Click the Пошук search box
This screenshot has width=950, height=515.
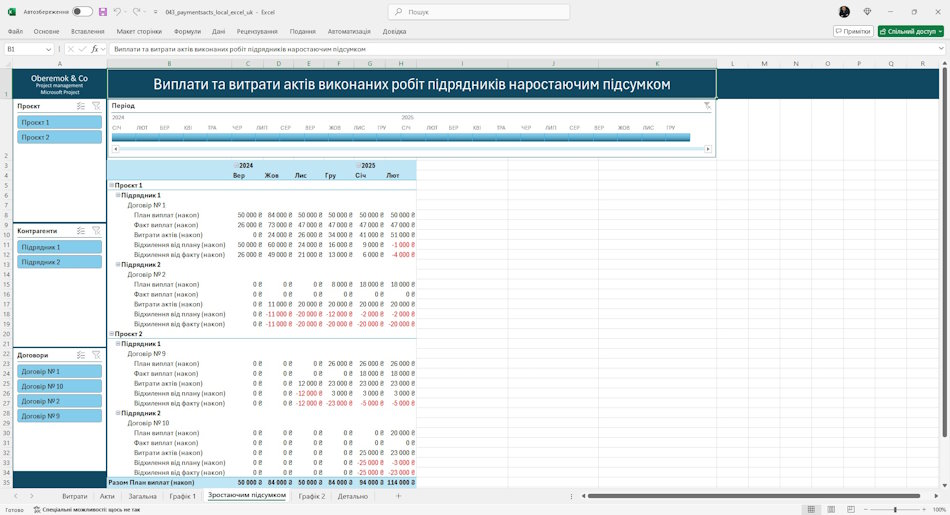point(479,12)
